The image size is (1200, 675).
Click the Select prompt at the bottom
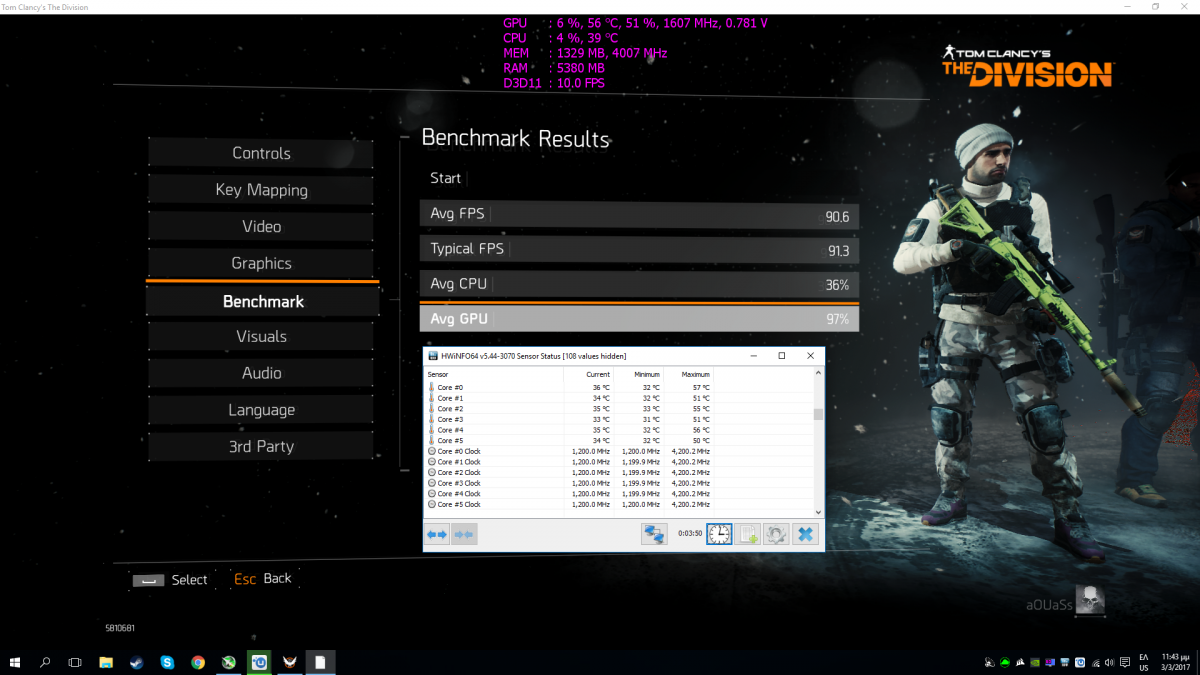tap(170, 580)
